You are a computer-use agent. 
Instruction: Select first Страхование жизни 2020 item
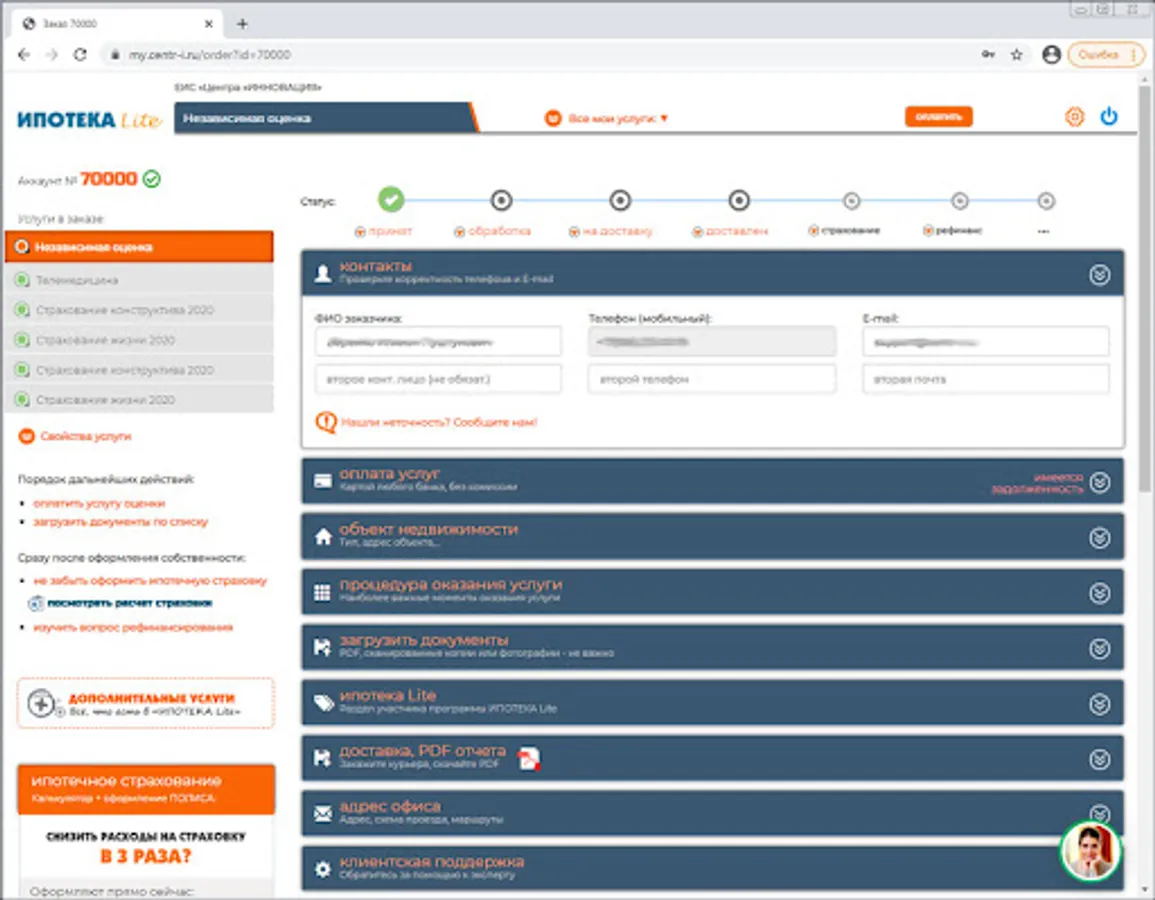(x=139, y=340)
